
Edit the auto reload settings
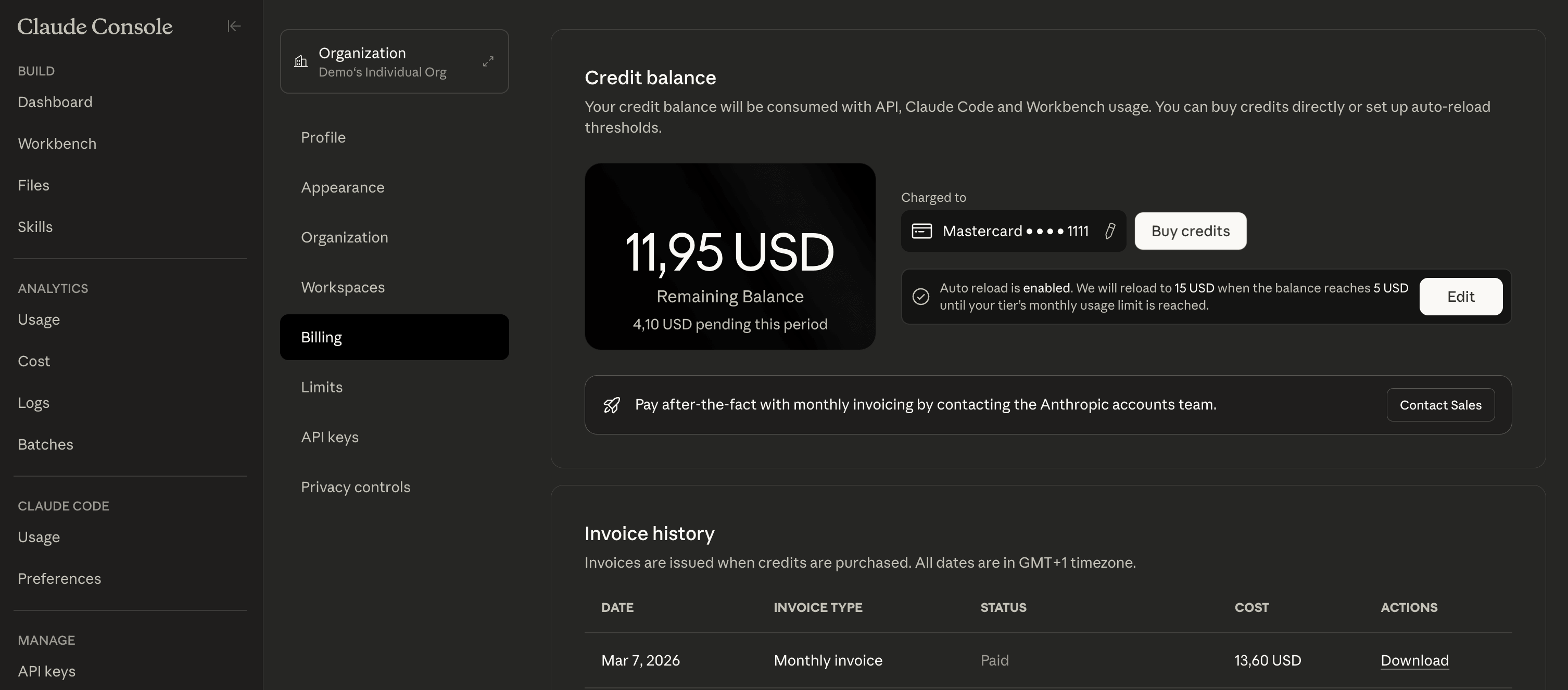1461,296
